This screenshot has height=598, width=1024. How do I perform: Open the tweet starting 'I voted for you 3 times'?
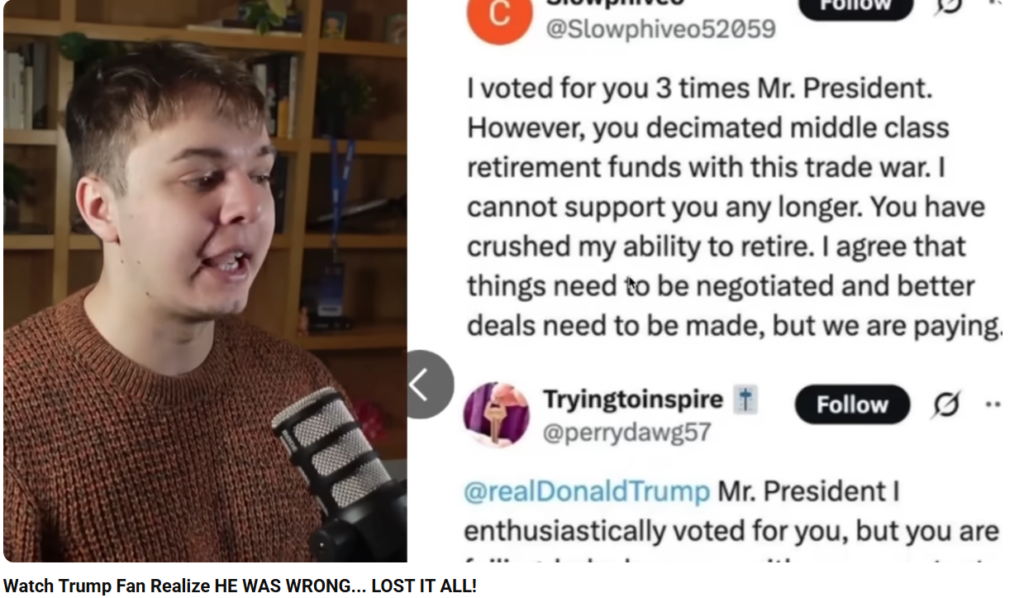click(733, 206)
